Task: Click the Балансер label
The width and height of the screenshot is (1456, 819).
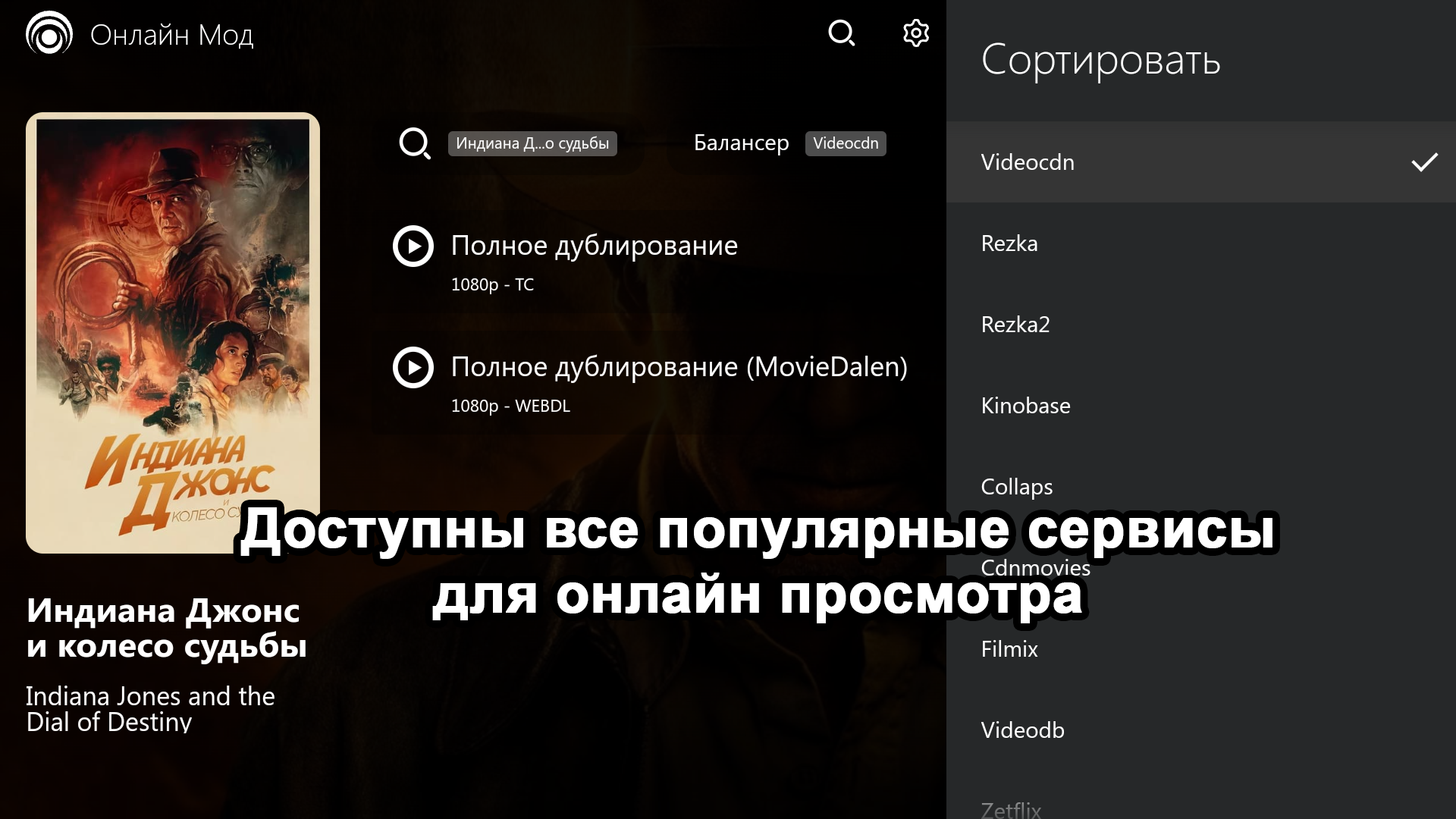Action: (x=741, y=143)
